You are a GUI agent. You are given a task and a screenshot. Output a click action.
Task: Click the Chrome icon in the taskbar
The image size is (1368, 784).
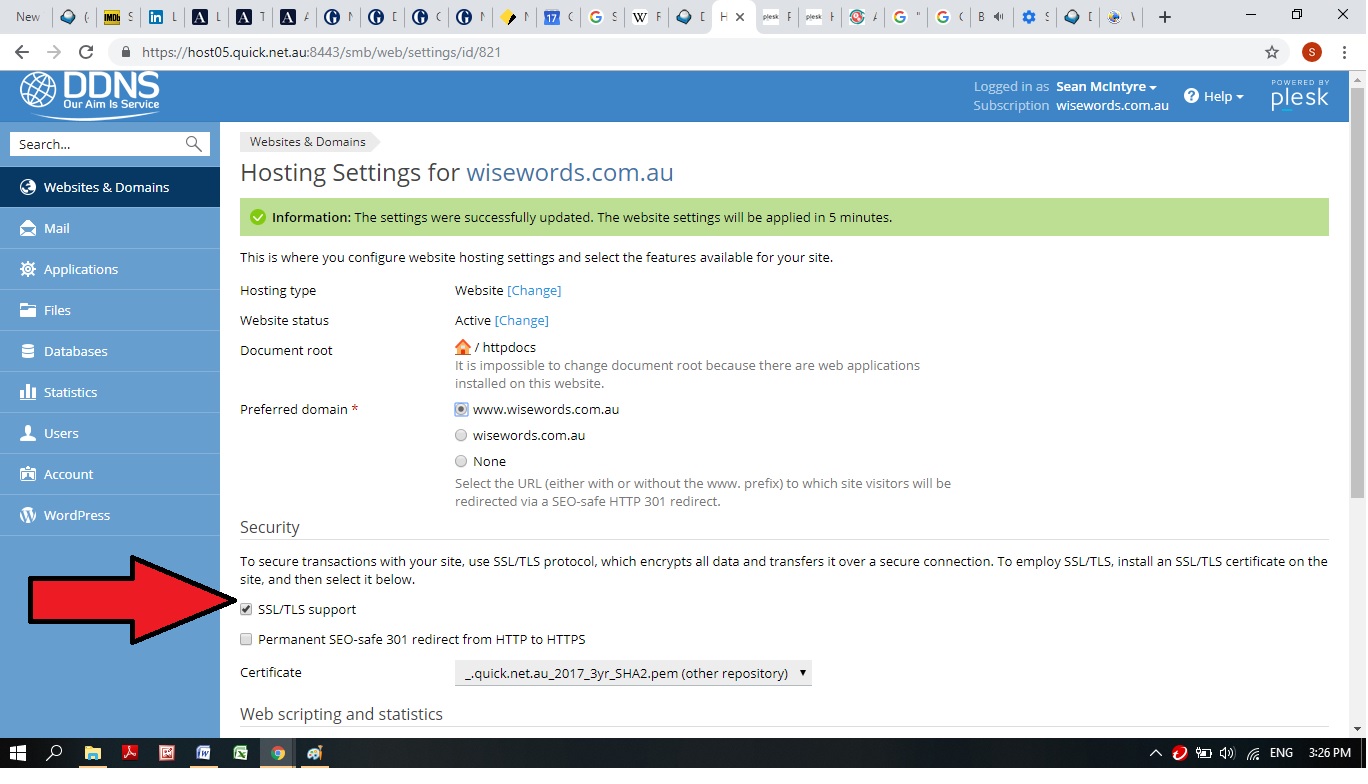point(278,753)
